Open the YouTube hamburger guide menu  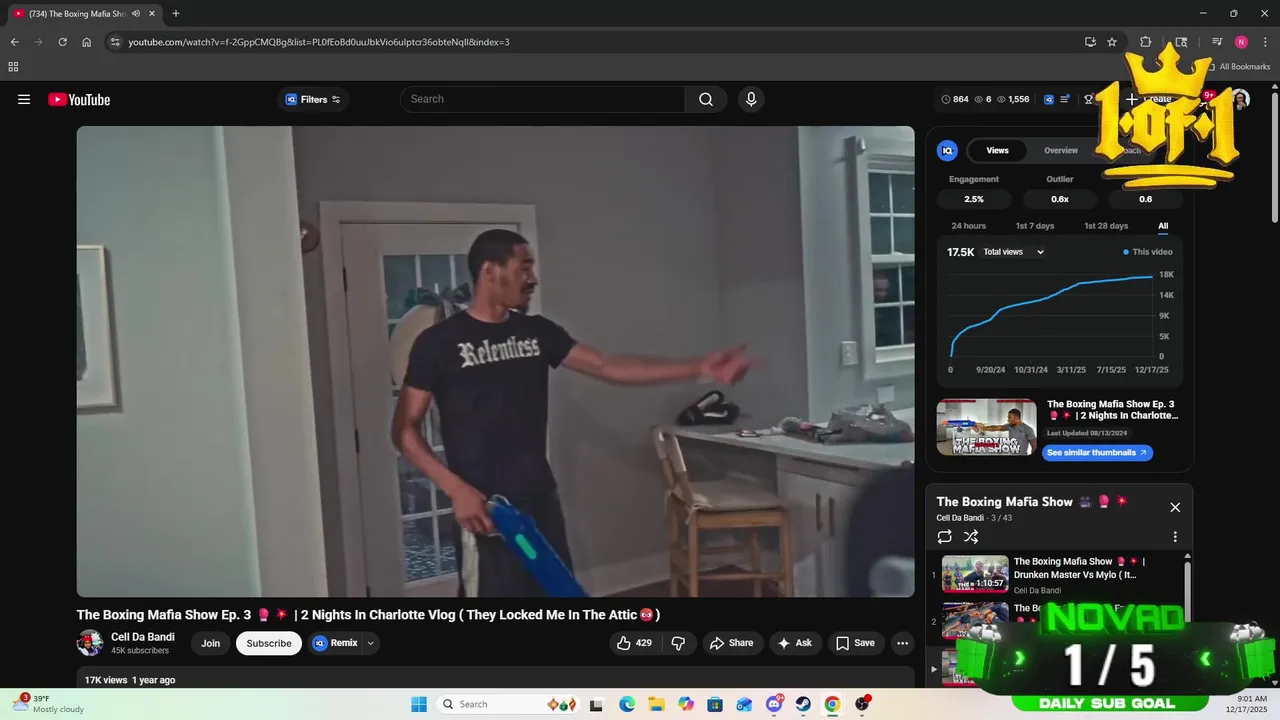(x=24, y=99)
